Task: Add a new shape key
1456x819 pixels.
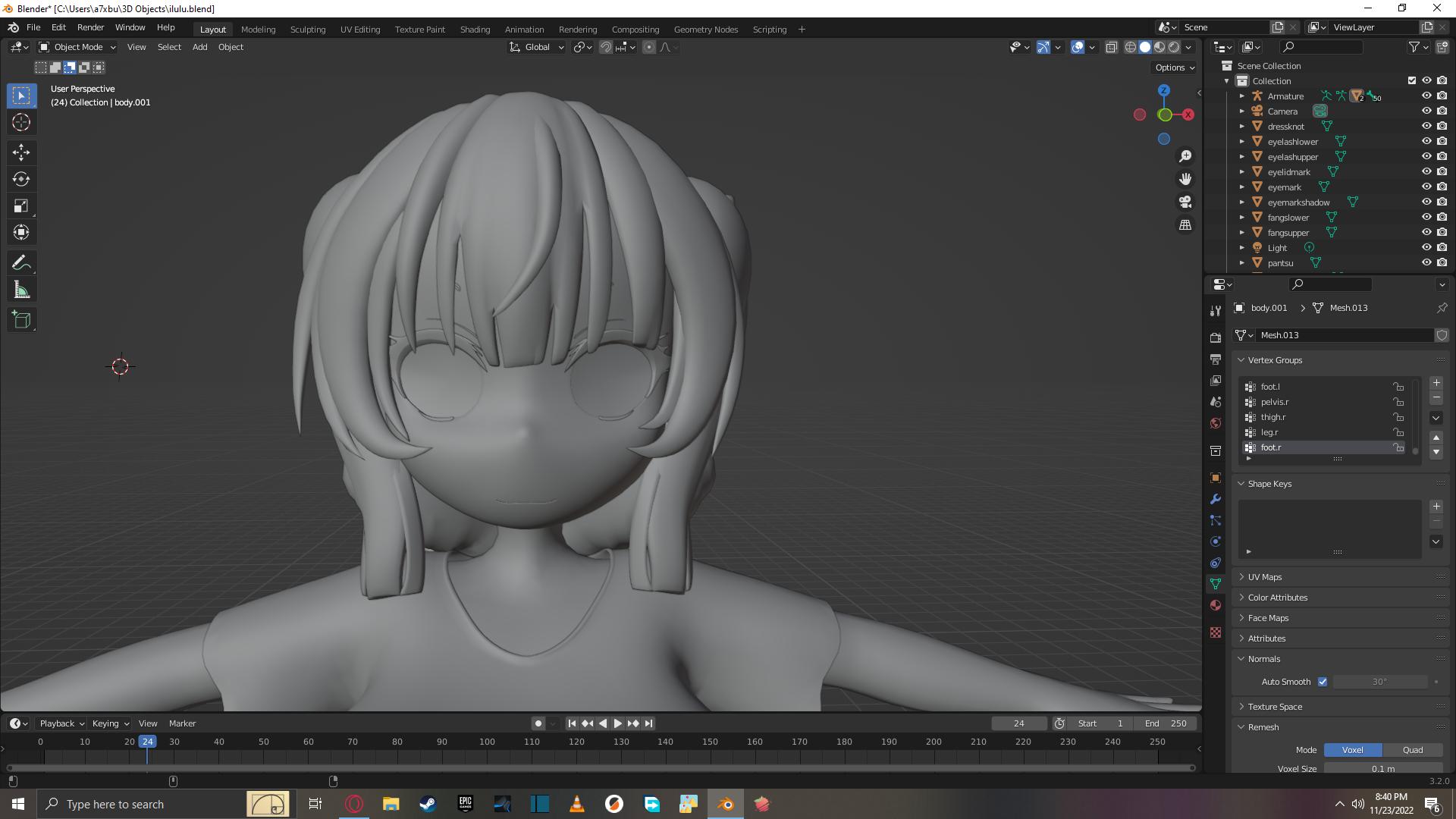Action: [1436, 506]
